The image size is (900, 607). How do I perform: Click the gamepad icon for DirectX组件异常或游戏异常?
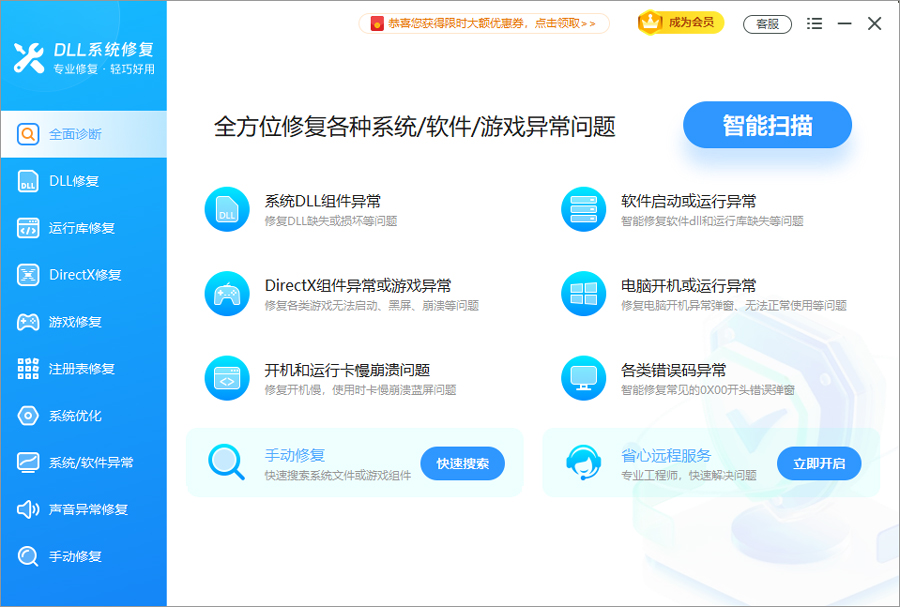click(227, 292)
